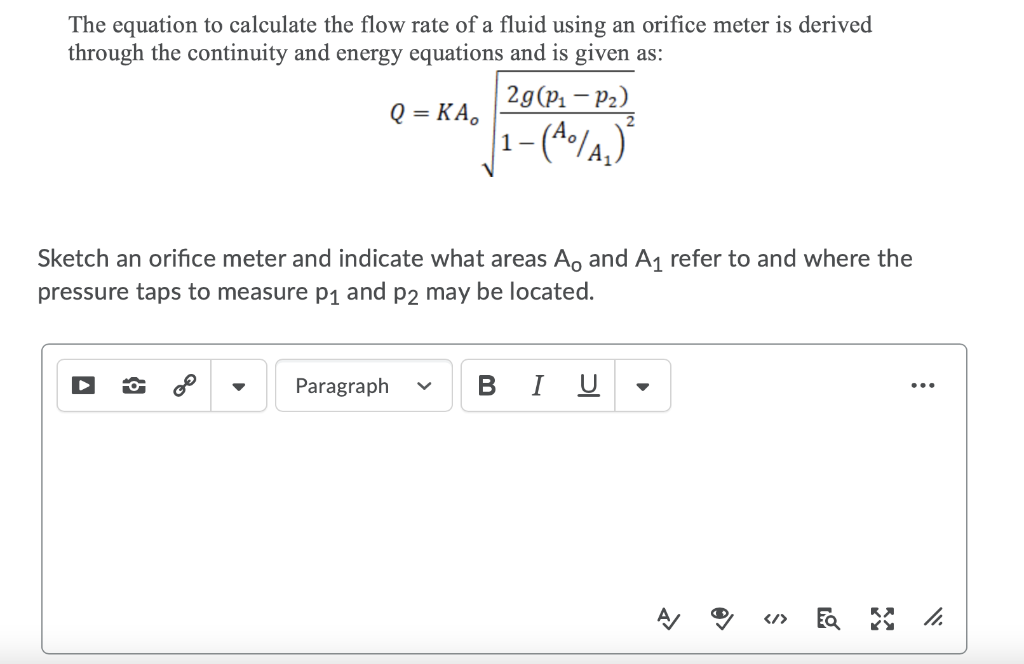Toggle bold formatting

click(x=487, y=386)
